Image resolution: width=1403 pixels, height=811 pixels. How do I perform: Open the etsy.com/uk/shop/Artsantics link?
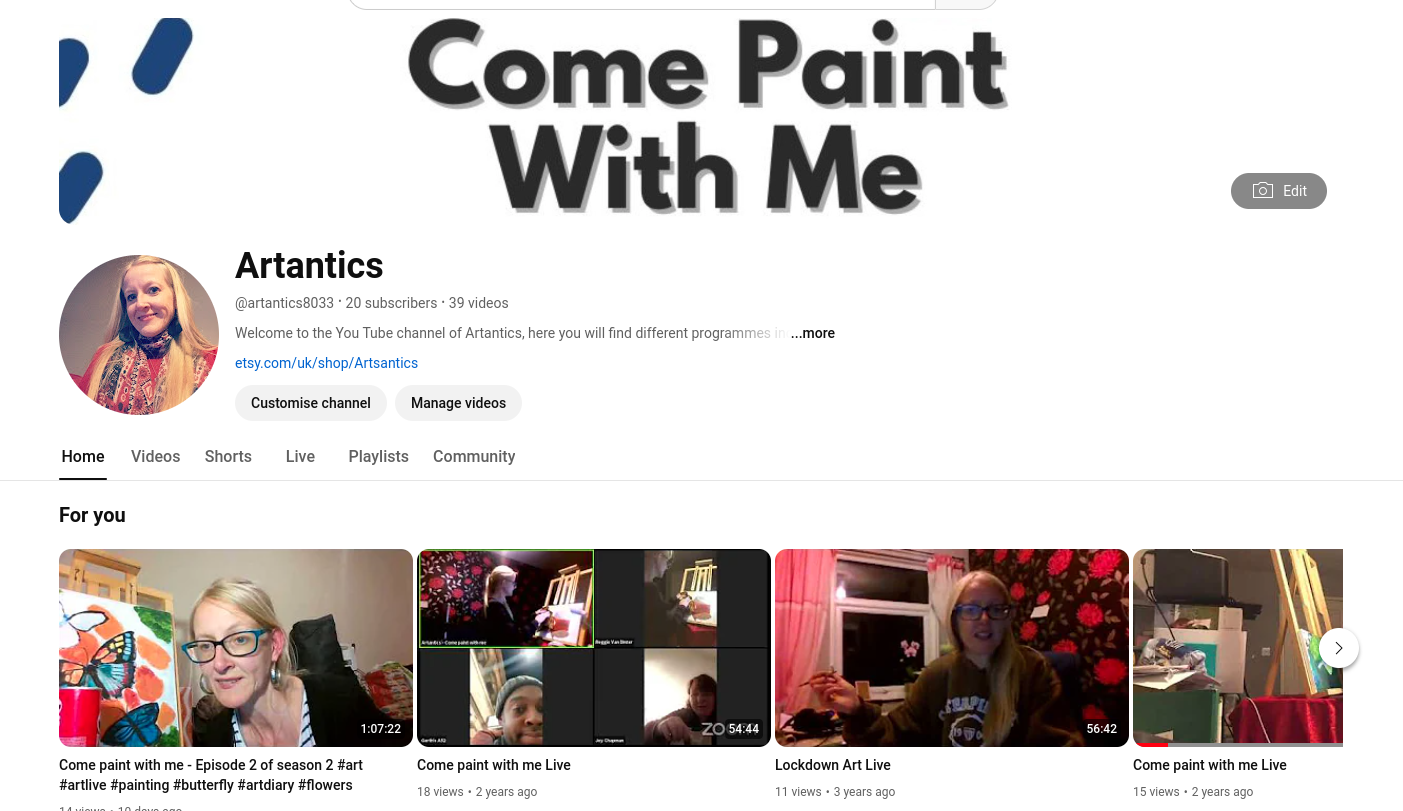[x=326, y=363]
